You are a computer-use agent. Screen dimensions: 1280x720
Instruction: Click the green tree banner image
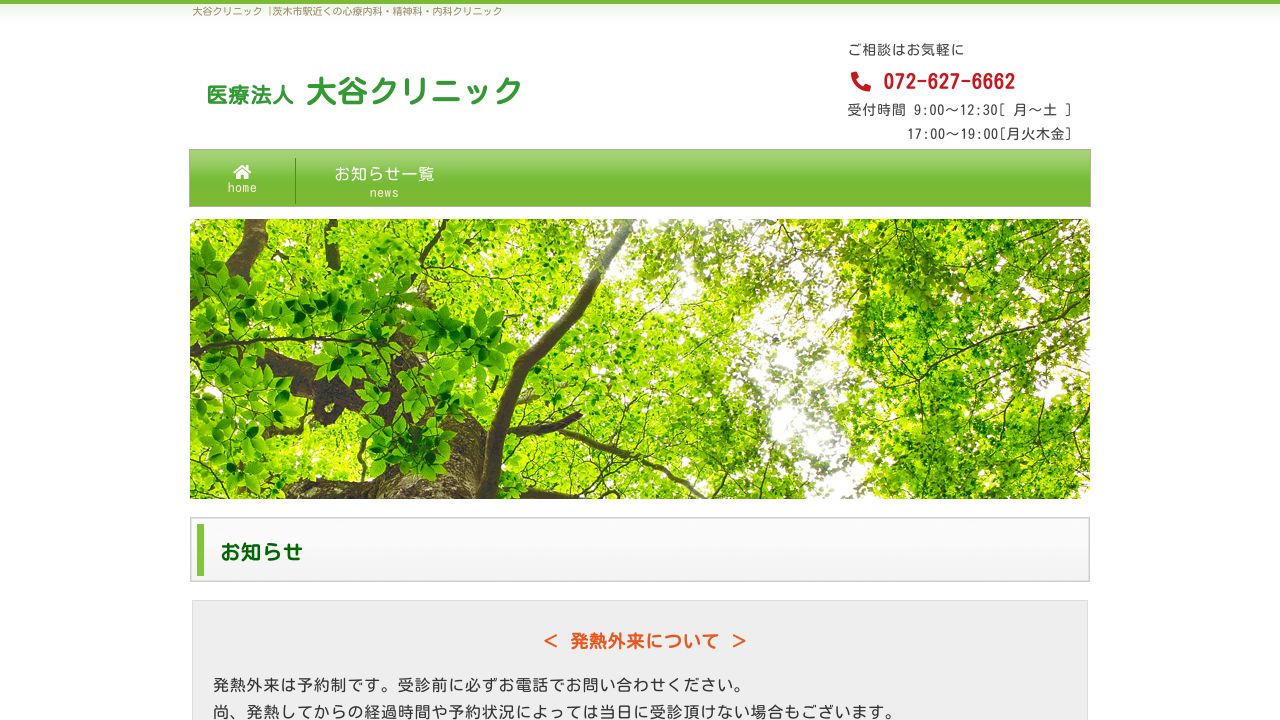[x=640, y=359]
